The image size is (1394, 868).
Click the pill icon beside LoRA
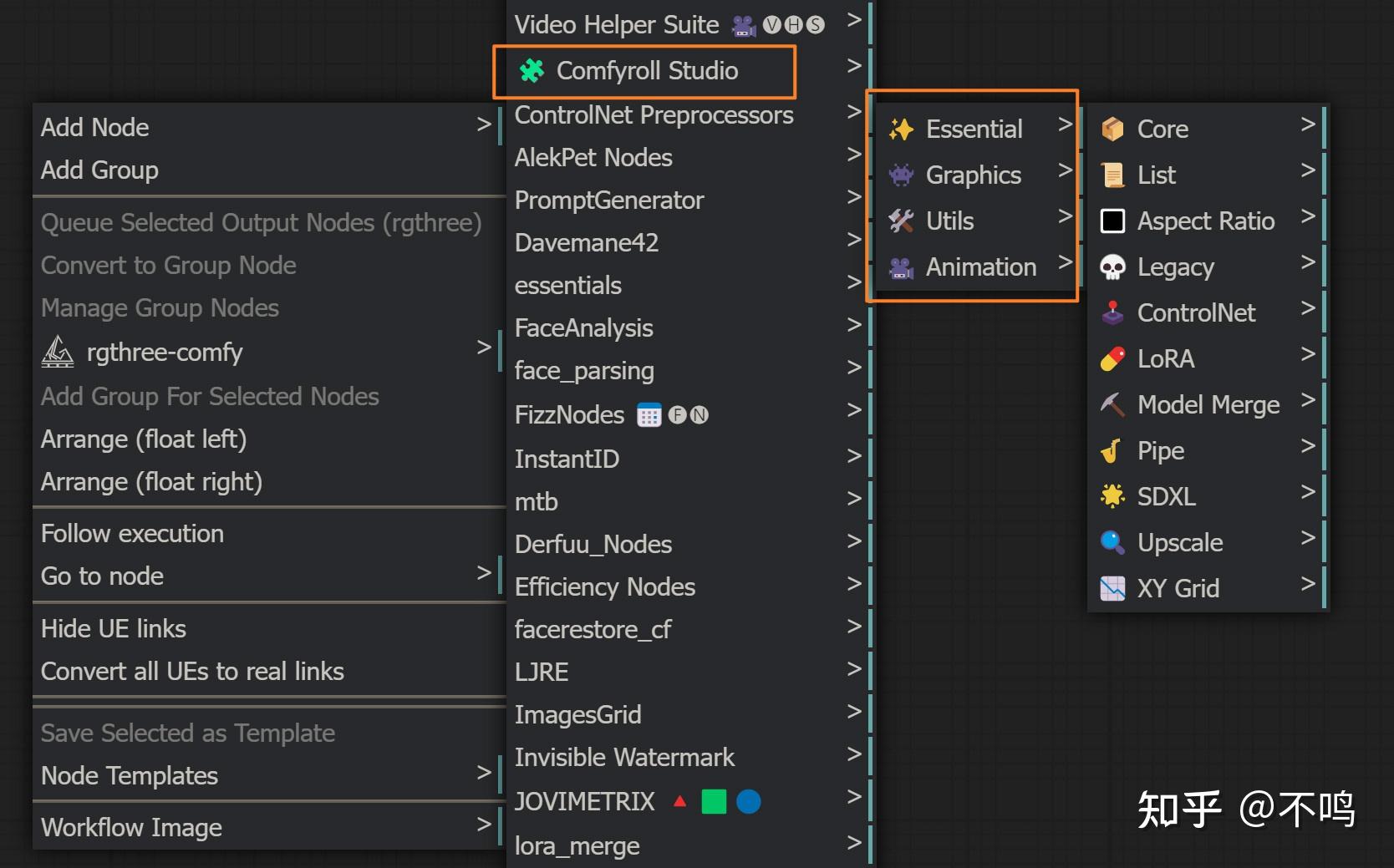[x=1112, y=359]
